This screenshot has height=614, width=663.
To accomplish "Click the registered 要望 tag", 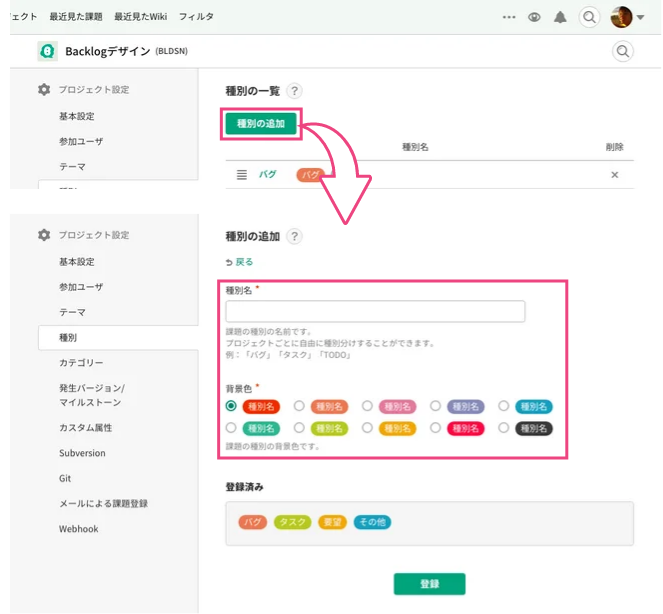I will [x=332, y=522].
